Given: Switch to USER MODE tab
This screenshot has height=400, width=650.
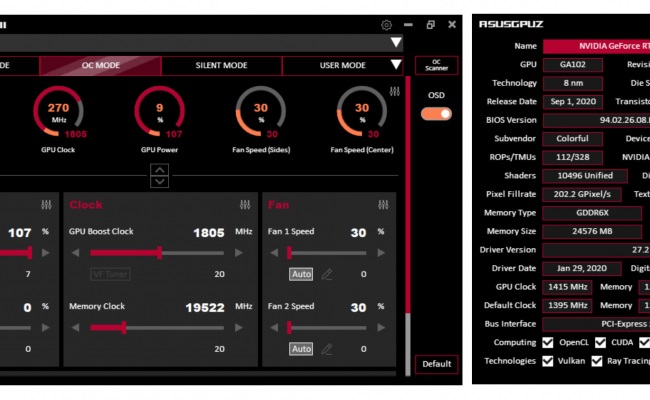Looking at the screenshot, I should pos(342,65).
